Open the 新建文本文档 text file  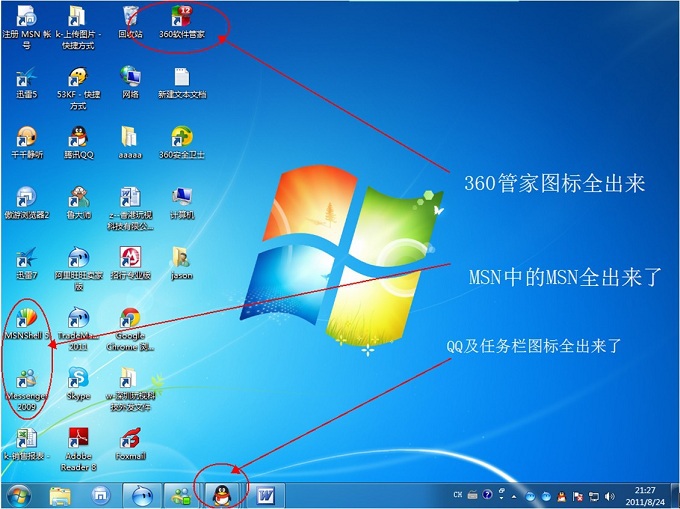(181, 77)
